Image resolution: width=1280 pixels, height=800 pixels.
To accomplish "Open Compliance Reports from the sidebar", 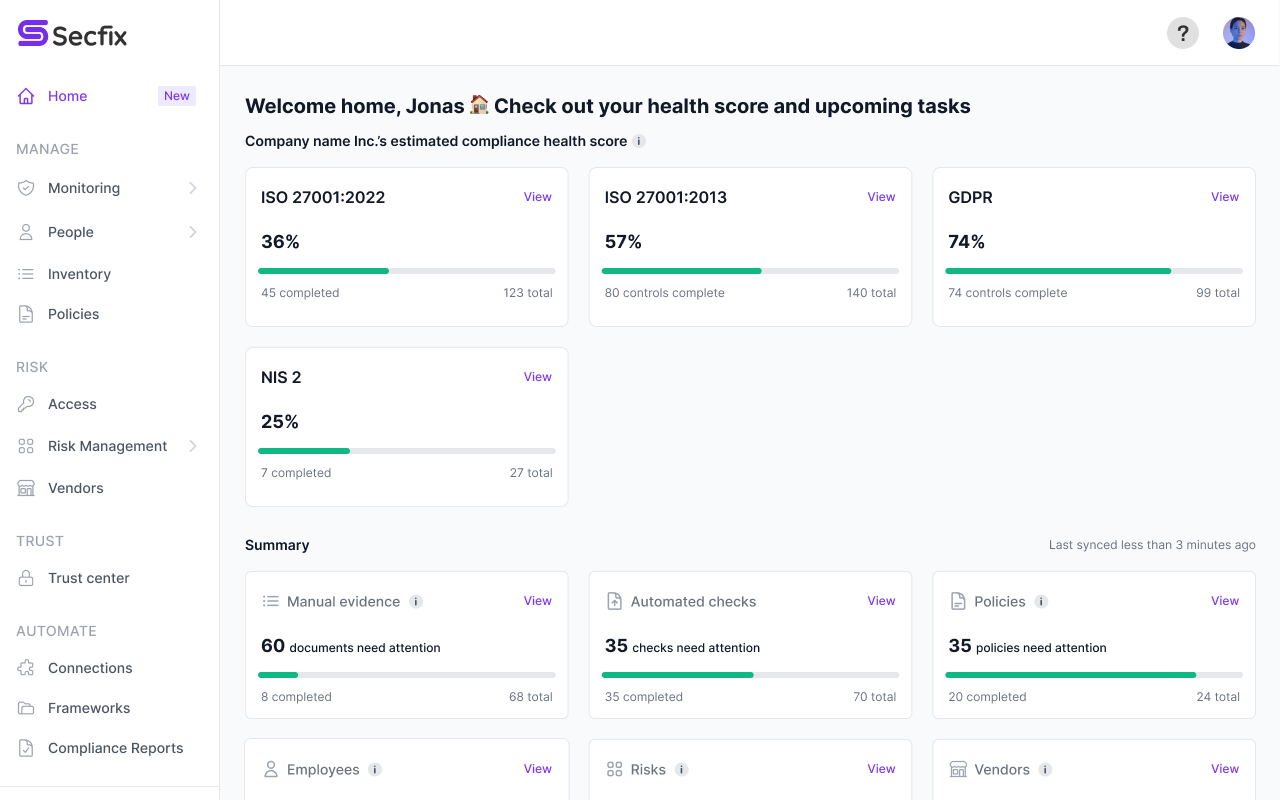I will 115,748.
